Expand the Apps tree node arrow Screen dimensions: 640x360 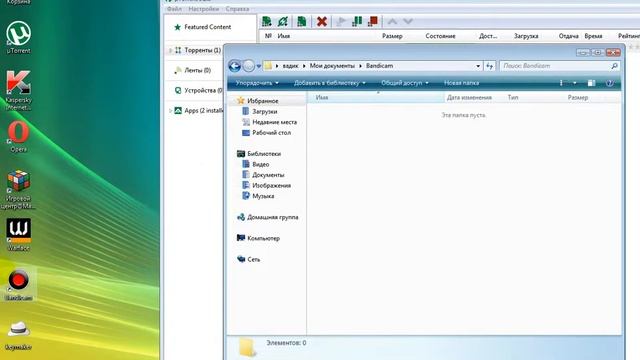click(170, 110)
